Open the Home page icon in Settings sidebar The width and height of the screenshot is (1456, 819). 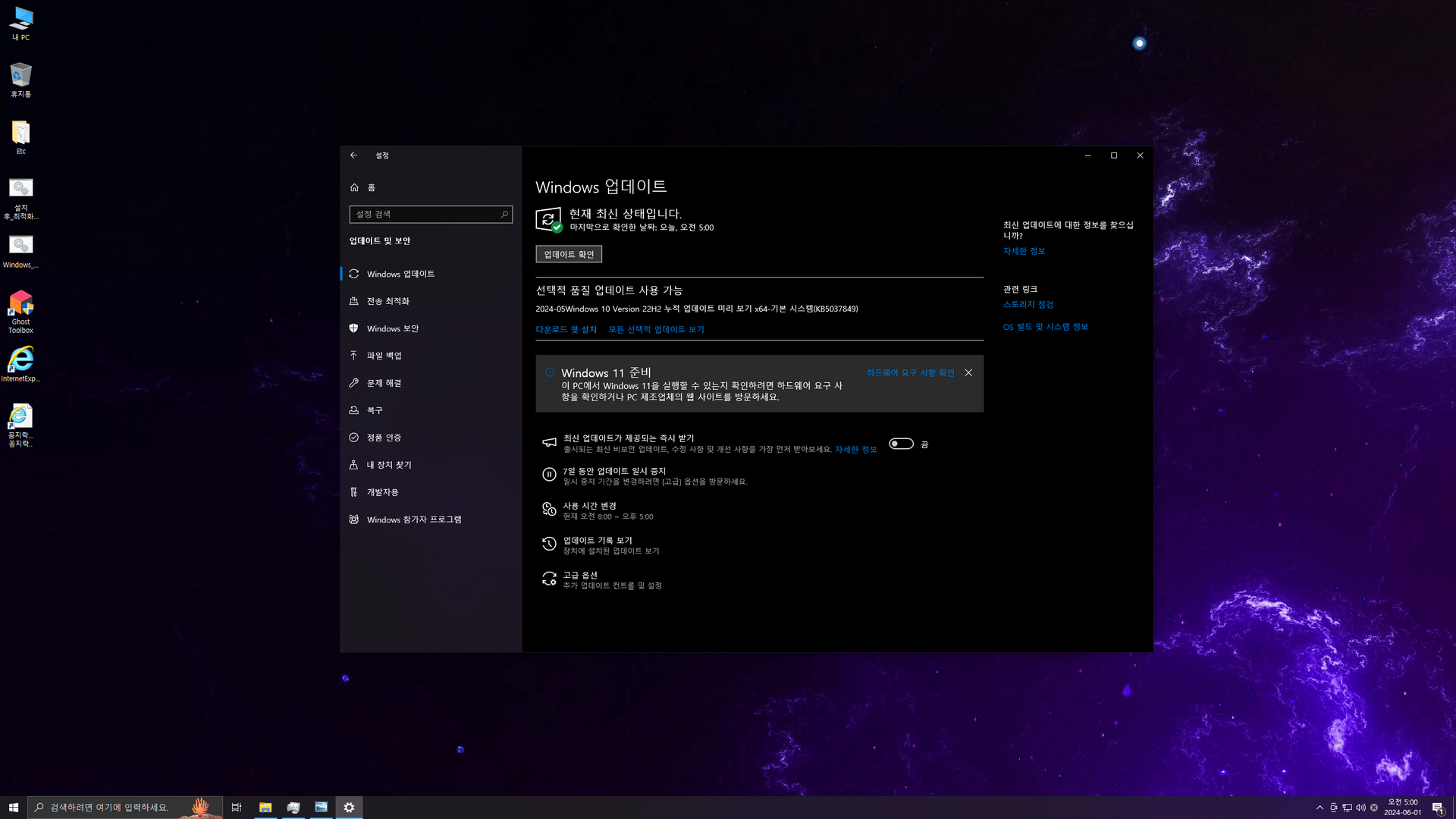354,187
